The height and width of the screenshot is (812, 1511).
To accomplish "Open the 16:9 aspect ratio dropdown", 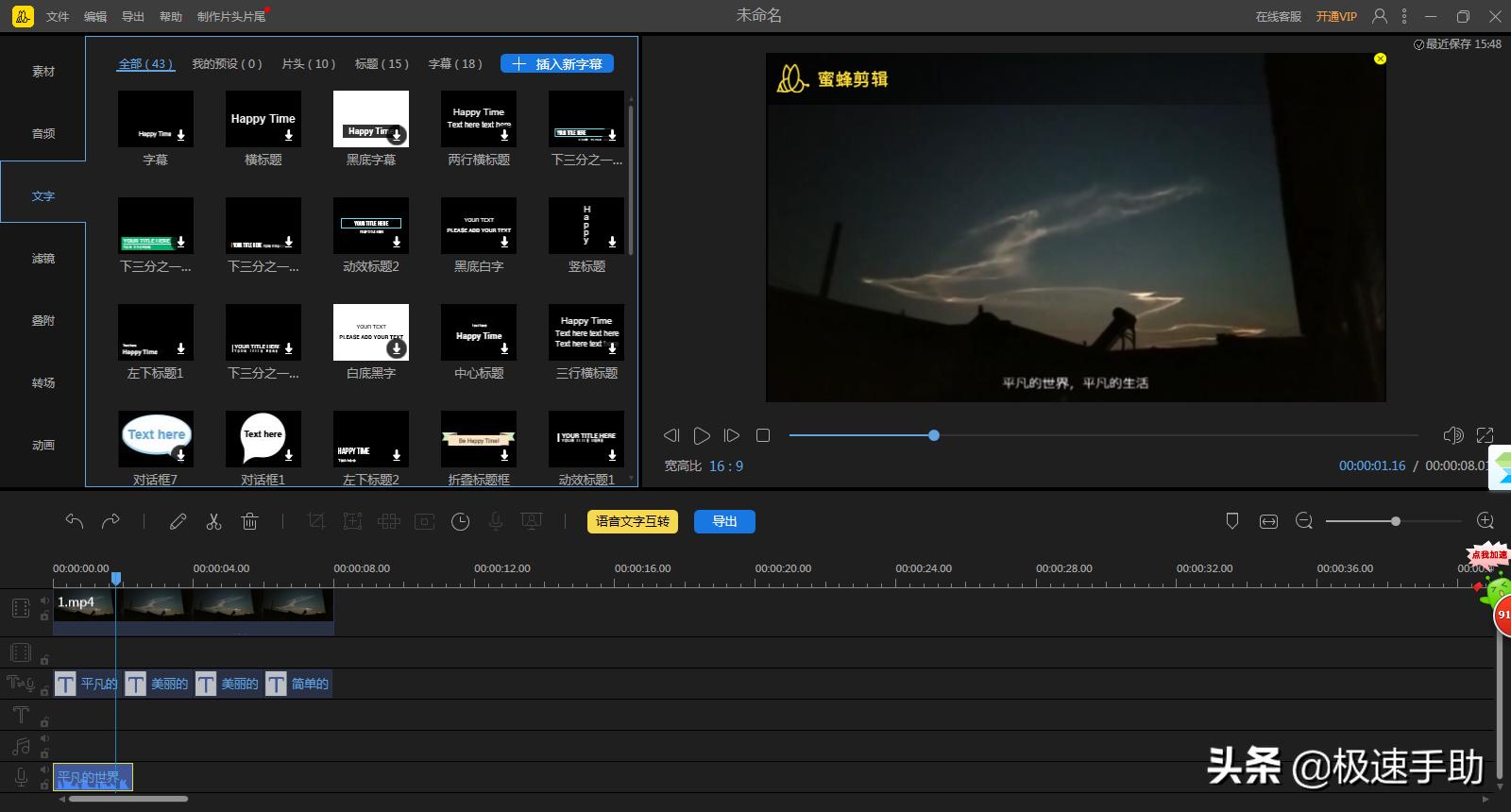I will (x=726, y=466).
